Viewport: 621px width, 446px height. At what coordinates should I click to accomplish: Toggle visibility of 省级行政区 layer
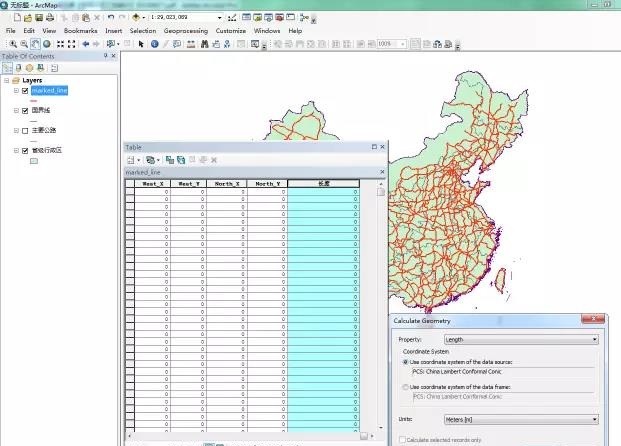(x=25, y=151)
